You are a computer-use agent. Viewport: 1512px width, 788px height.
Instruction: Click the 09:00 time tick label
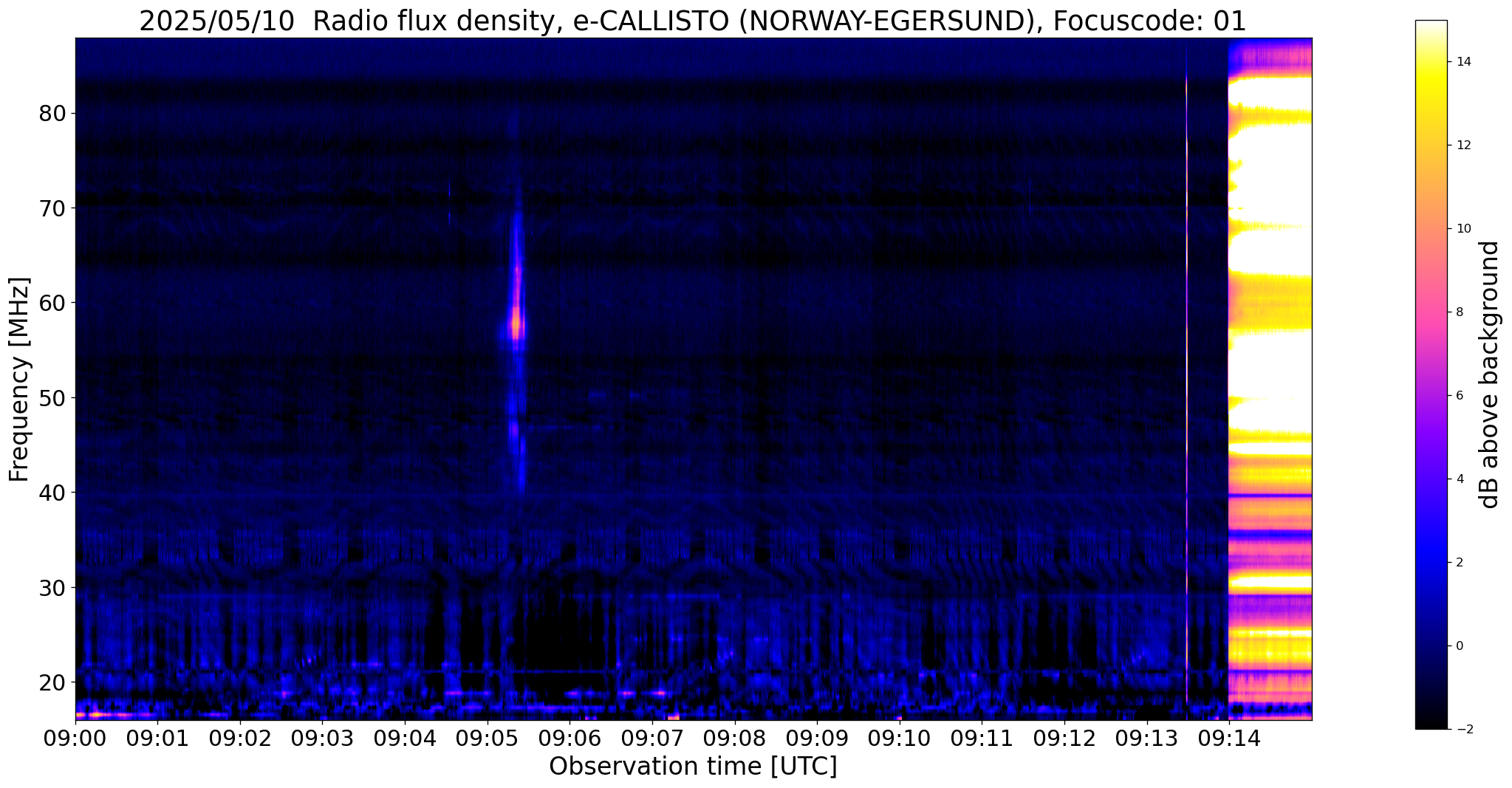tap(75, 737)
